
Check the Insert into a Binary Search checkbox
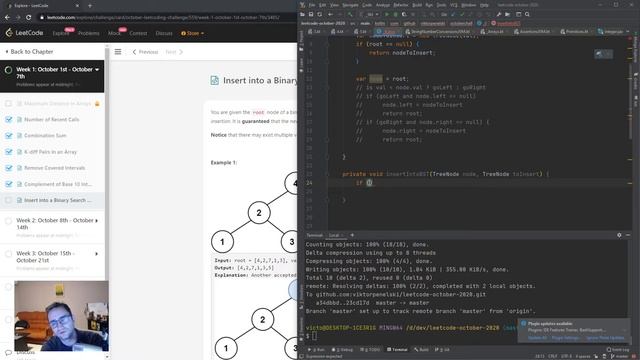[x=9, y=200]
